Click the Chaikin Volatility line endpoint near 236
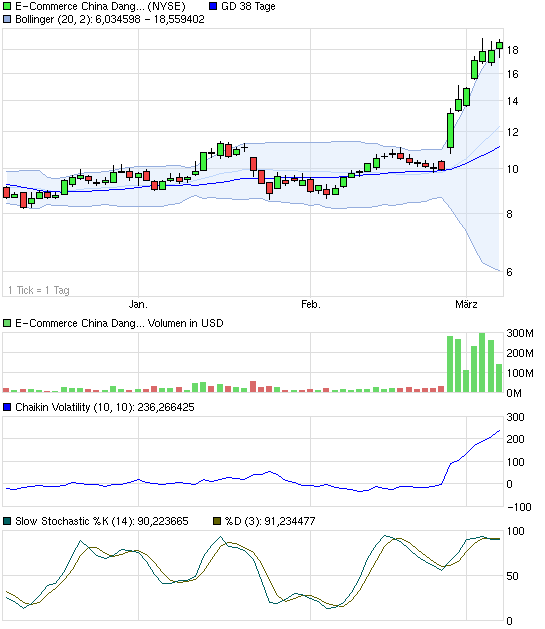Image resolution: width=545 pixels, height=629 pixels. pos(500,430)
